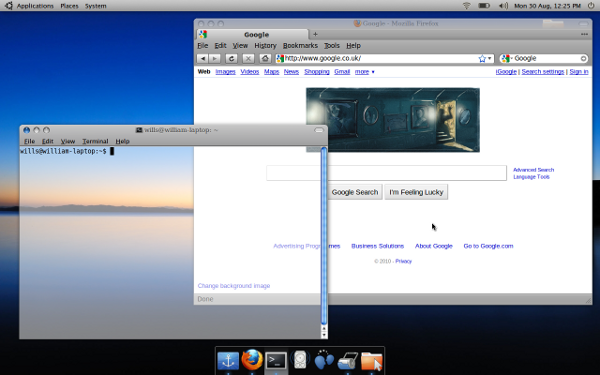Select the Google tab in Firefox
600x375 pixels.
coord(253,34)
